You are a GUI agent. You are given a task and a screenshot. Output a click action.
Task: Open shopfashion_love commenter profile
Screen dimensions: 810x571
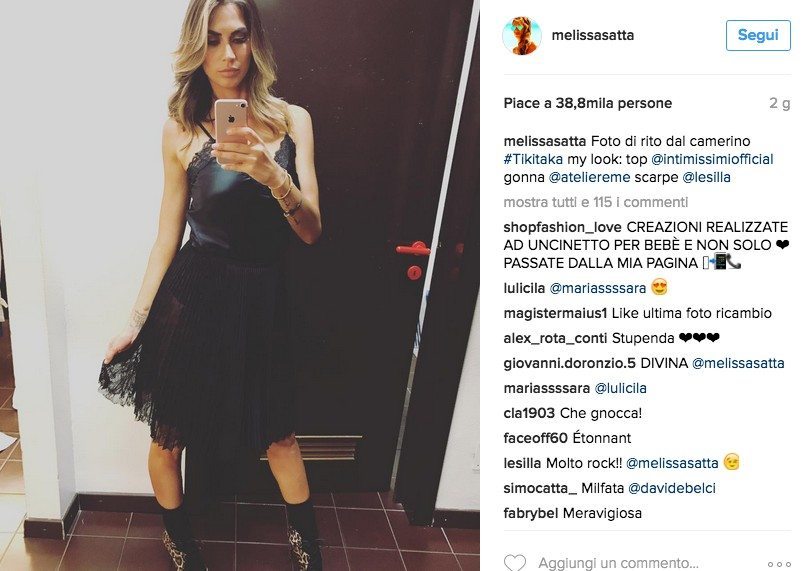point(563,227)
